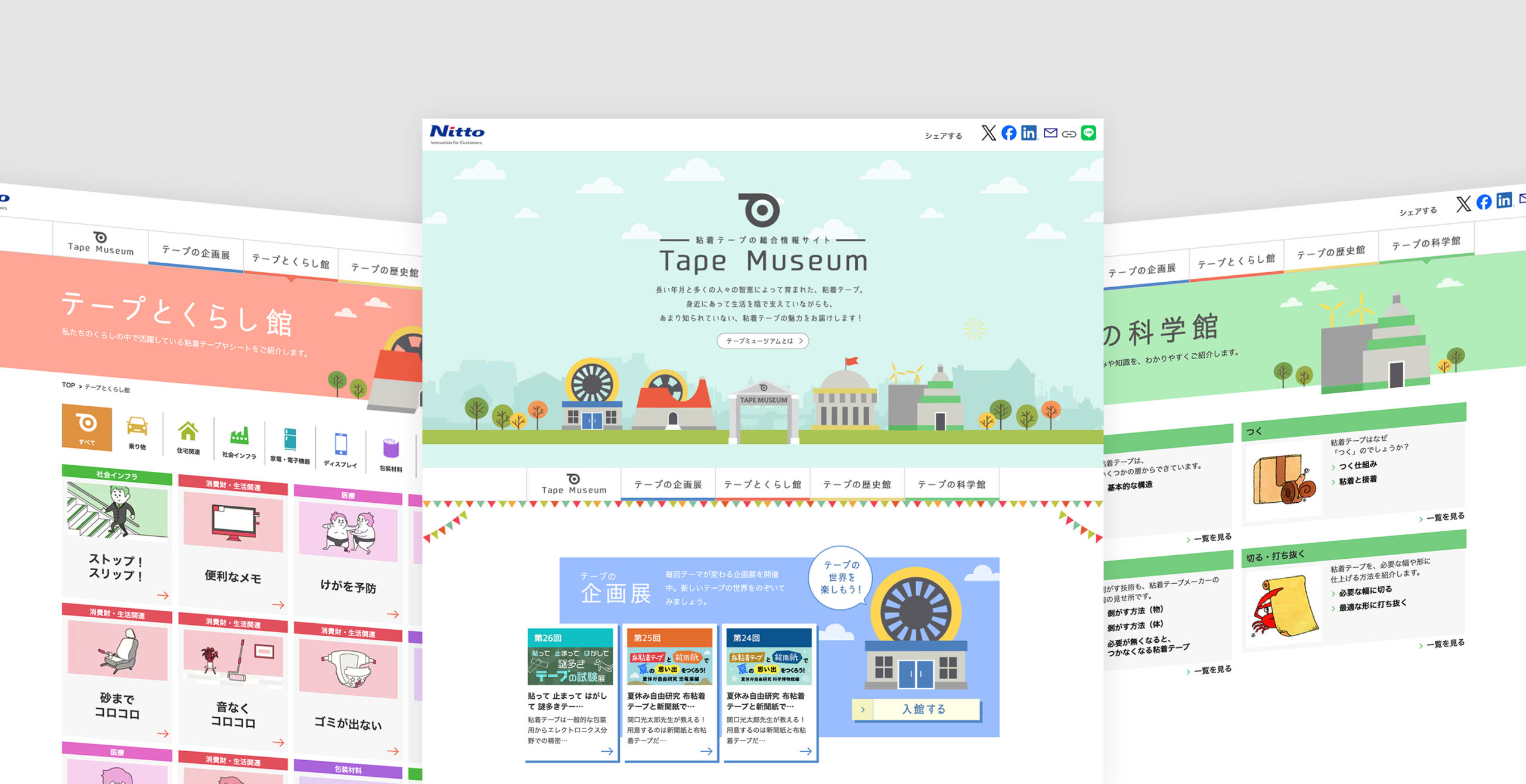
Task: Select すべて category icon in left page
Action: [87, 427]
